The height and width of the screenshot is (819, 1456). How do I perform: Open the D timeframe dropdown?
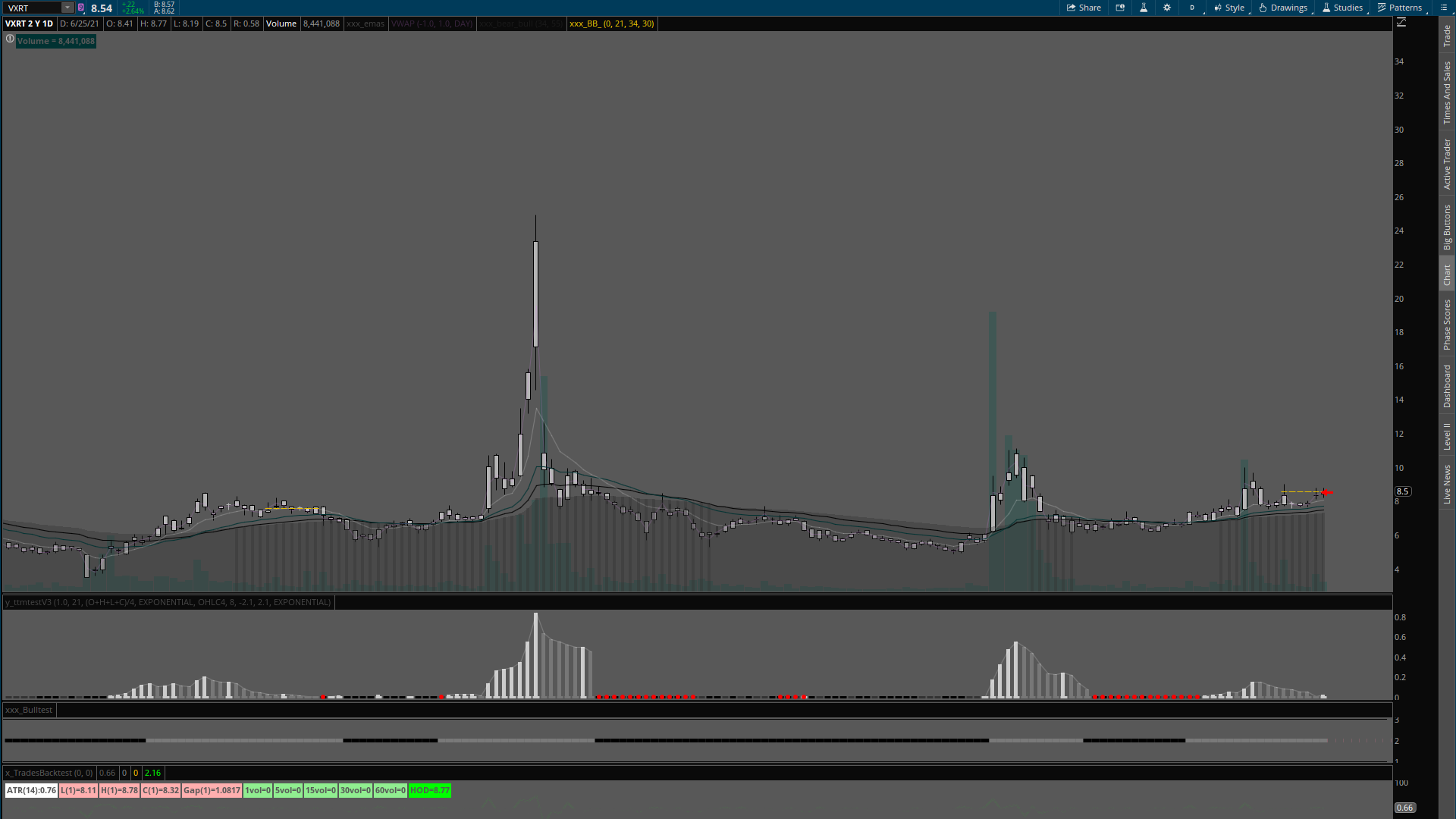pos(1193,8)
